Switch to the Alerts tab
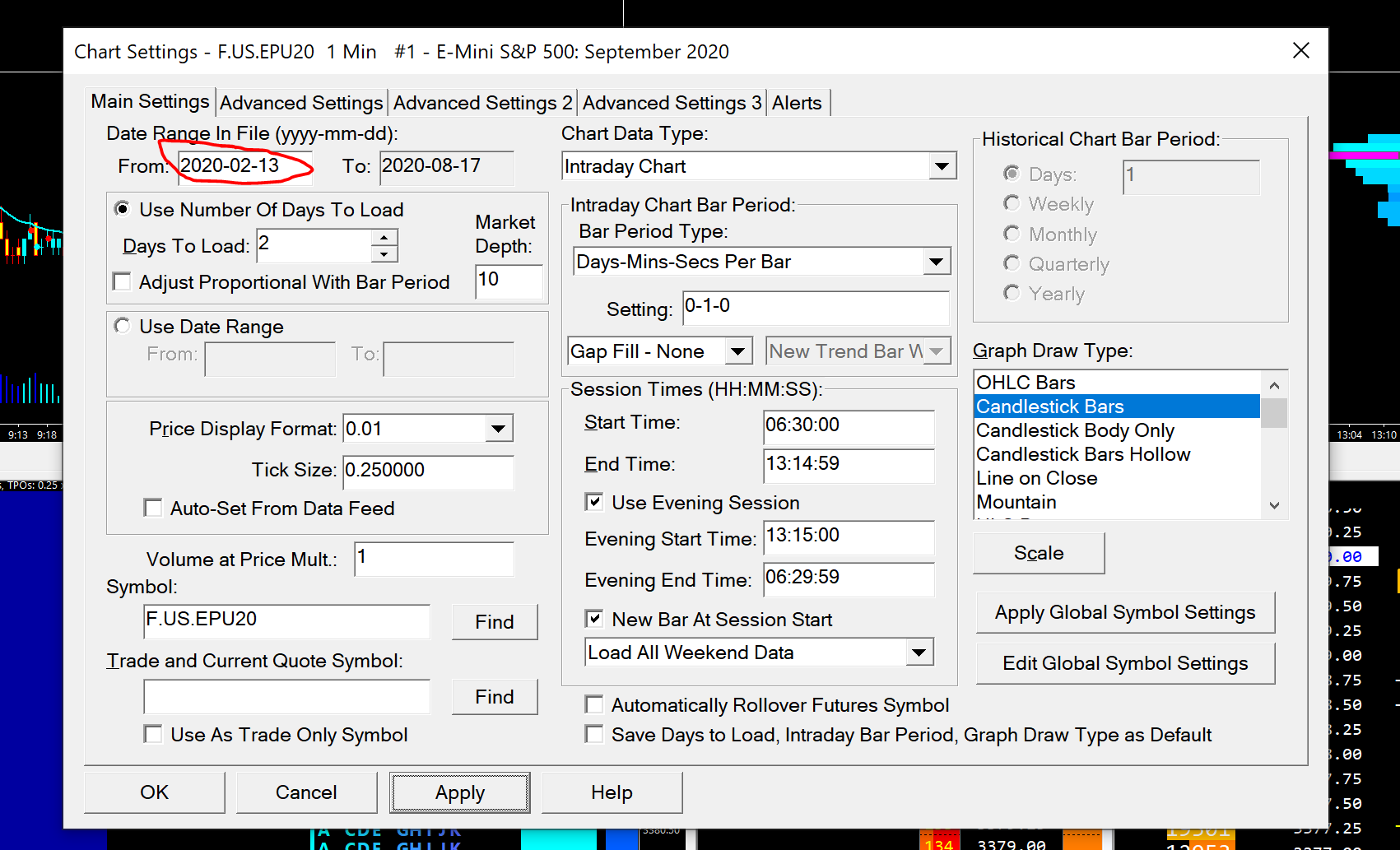1400x850 pixels. [797, 103]
